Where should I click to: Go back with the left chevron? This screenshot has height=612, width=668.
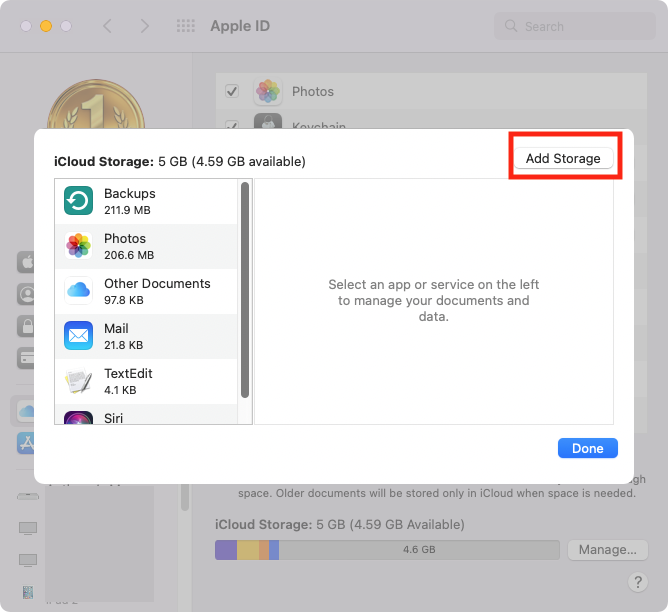coord(108,26)
